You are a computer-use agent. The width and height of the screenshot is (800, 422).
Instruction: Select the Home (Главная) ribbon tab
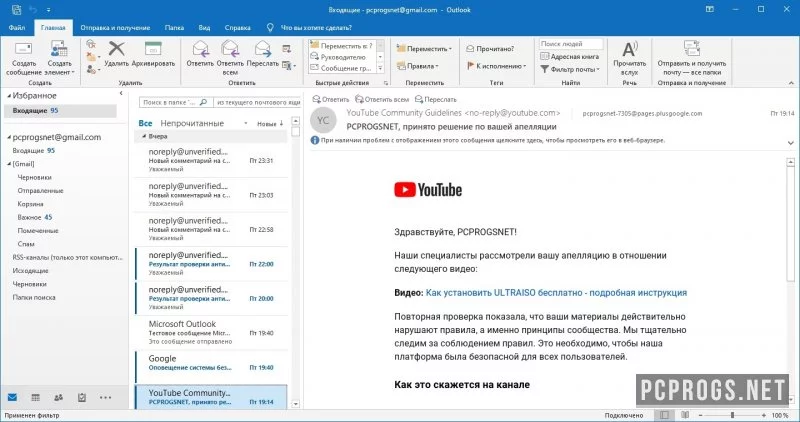[53, 28]
